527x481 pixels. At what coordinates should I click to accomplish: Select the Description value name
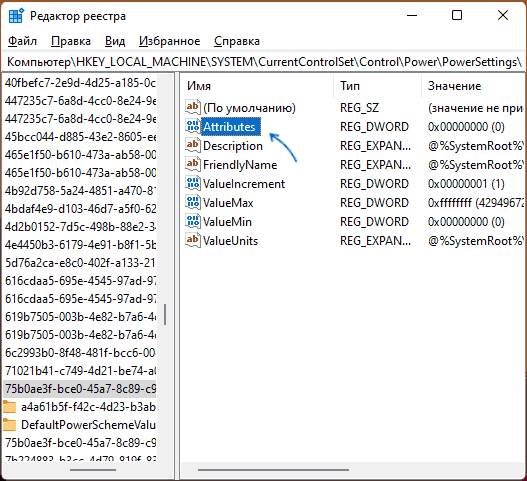233,146
